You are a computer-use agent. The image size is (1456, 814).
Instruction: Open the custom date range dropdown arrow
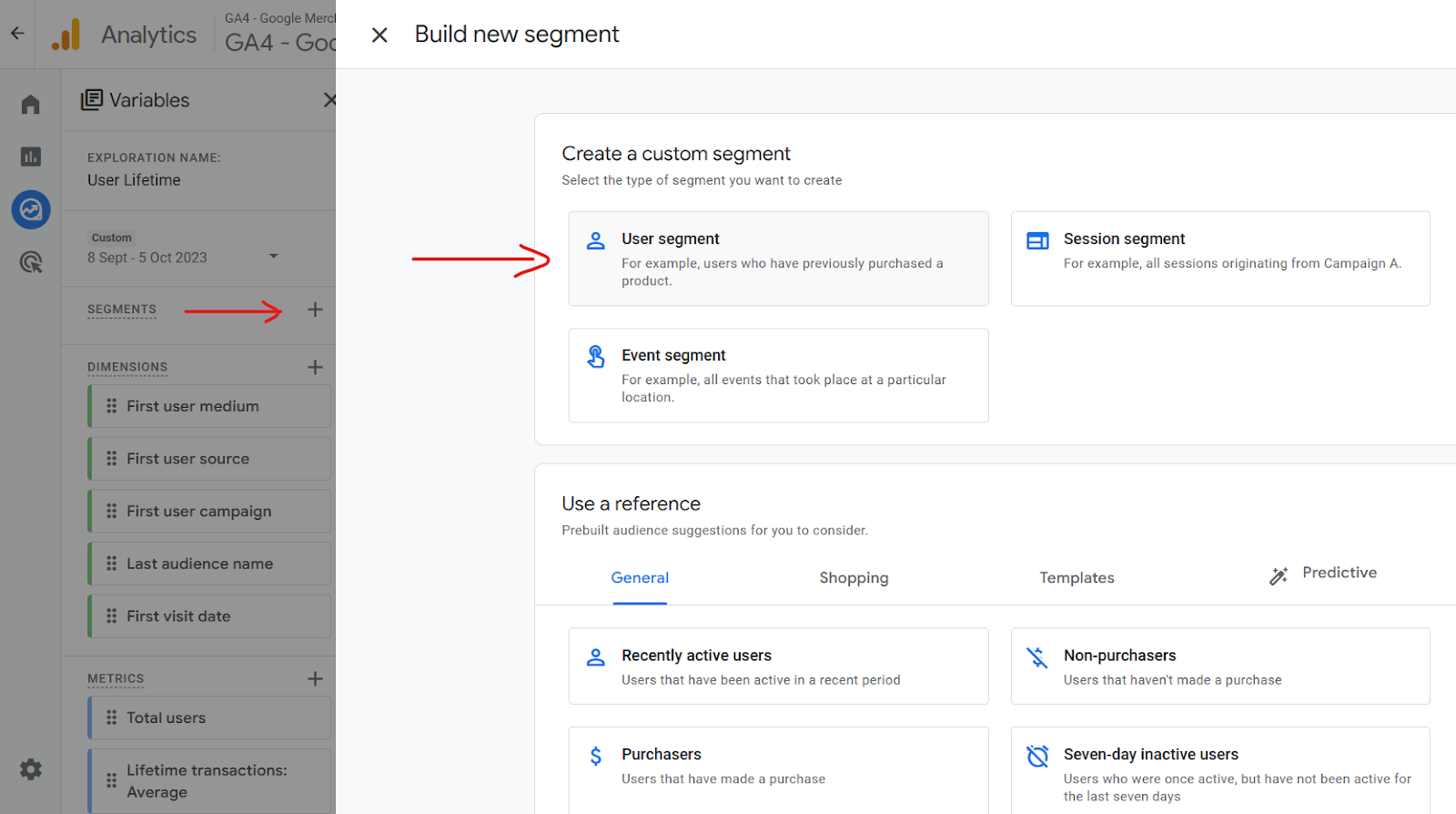[x=273, y=256]
